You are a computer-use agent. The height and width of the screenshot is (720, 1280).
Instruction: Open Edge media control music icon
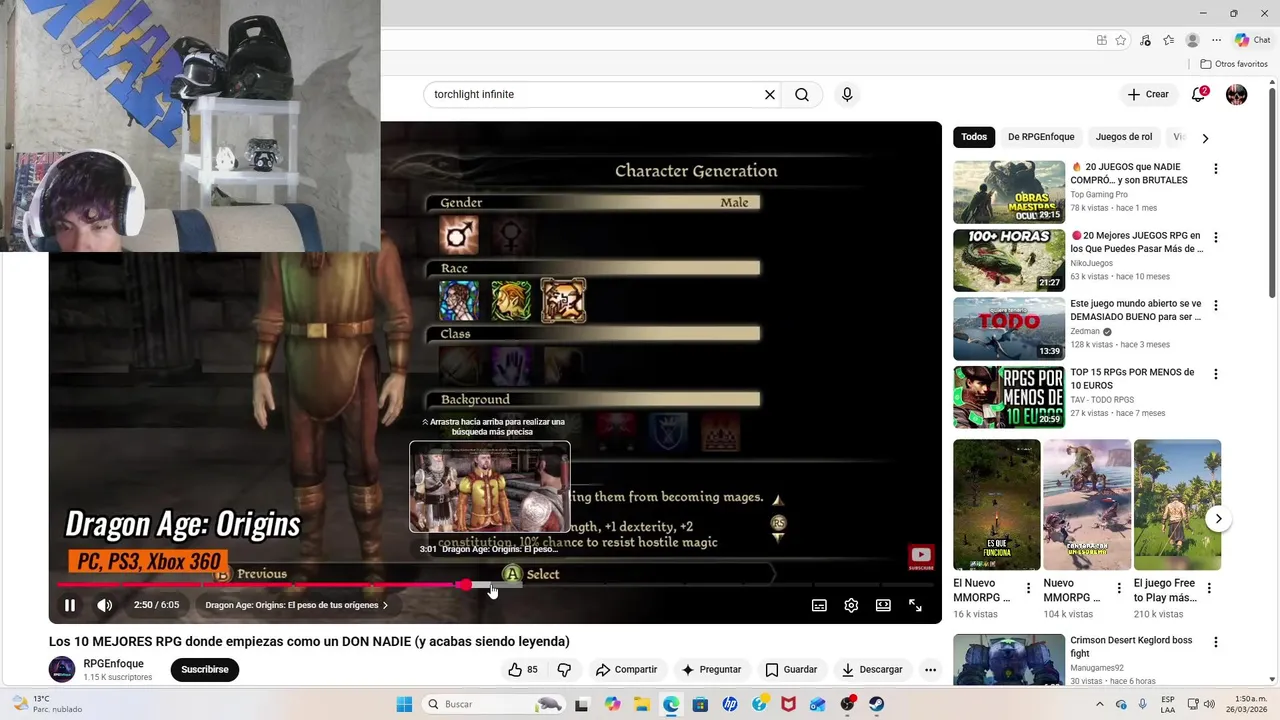point(1145,40)
